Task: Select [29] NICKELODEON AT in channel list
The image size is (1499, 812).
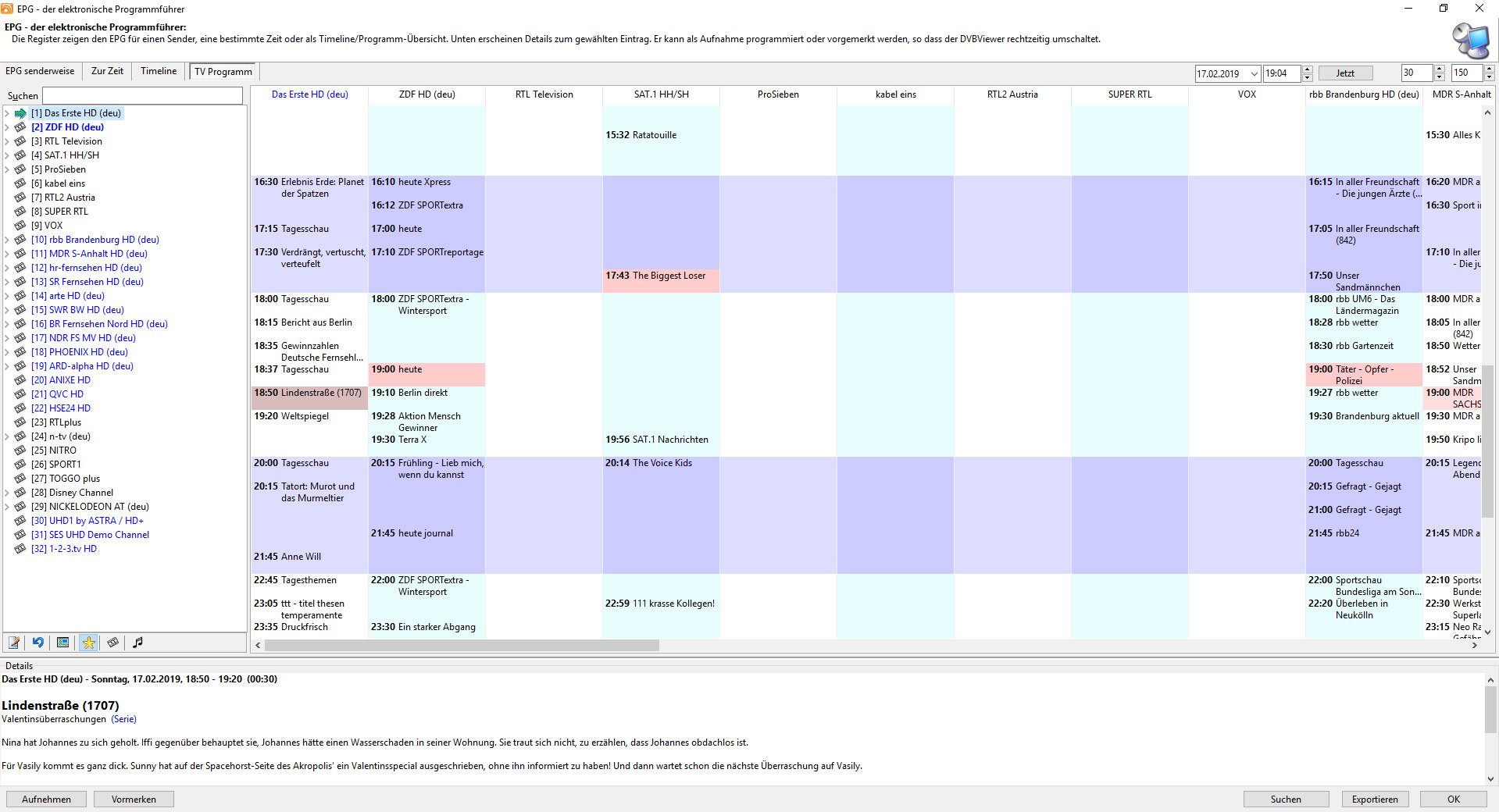Action: pos(90,507)
